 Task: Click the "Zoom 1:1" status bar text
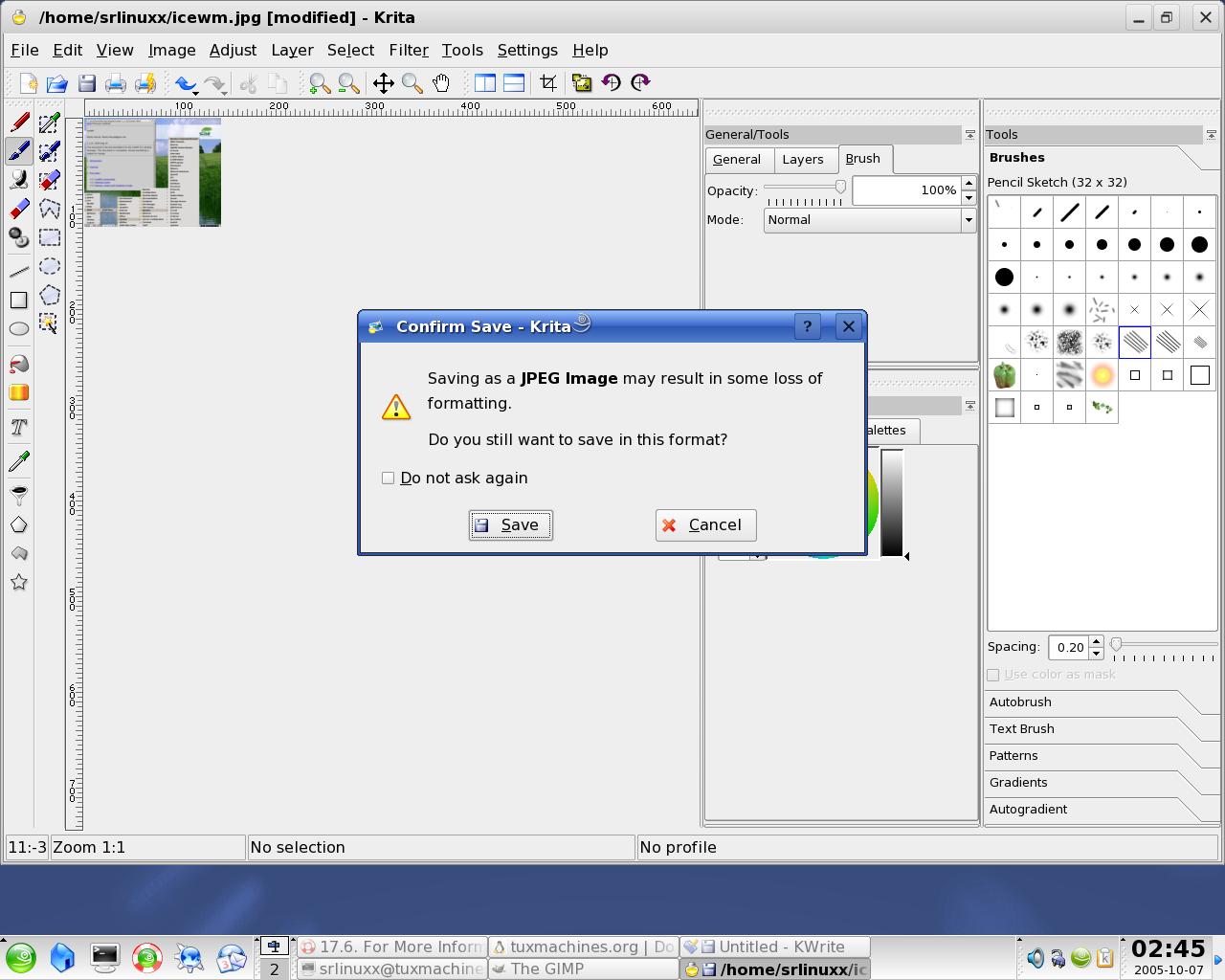(89, 847)
